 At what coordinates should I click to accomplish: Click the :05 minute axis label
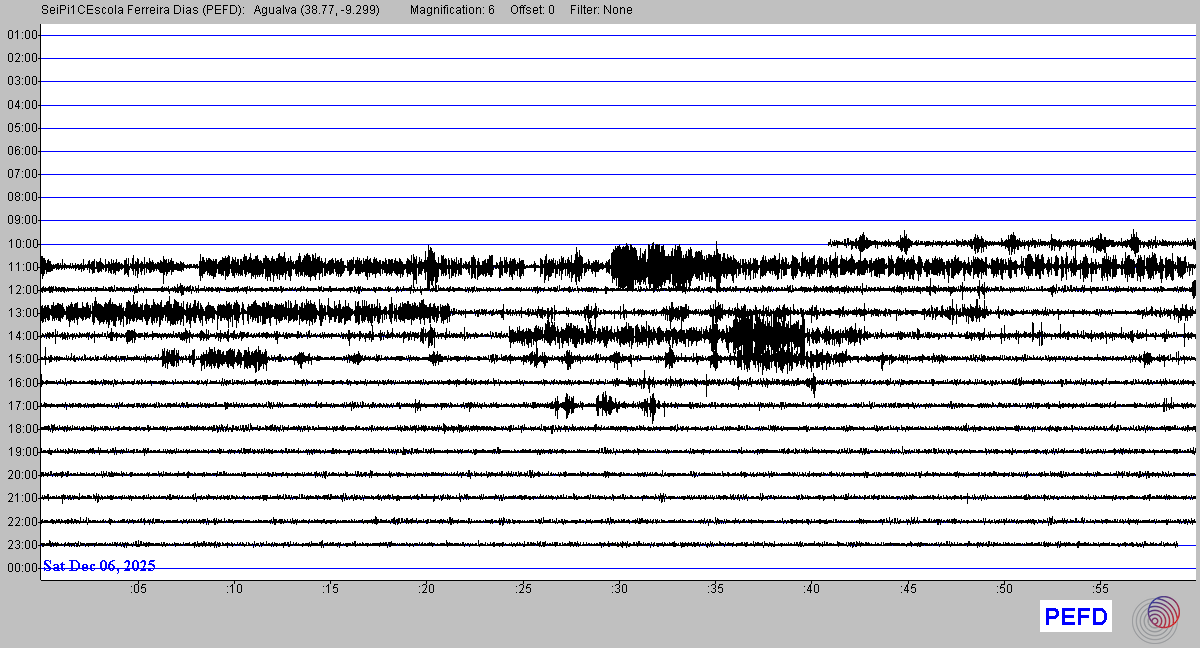138,589
